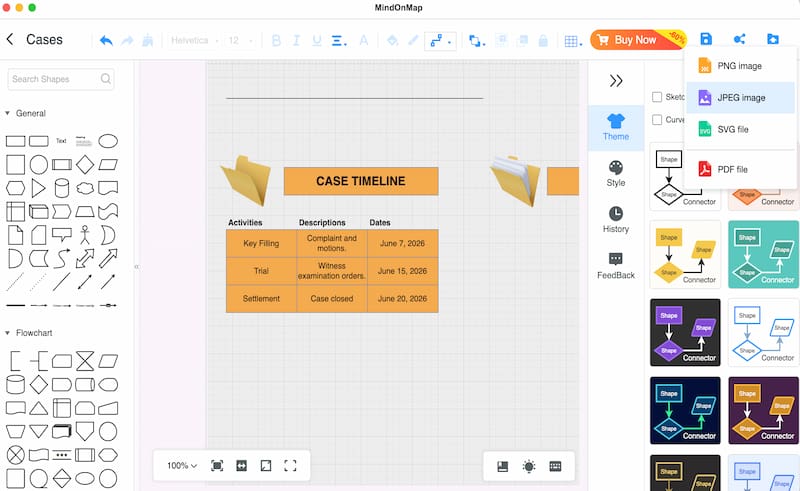This screenshot has height=491, width=800.
Task: Lock the selected shape
Action: pos(543,41)
